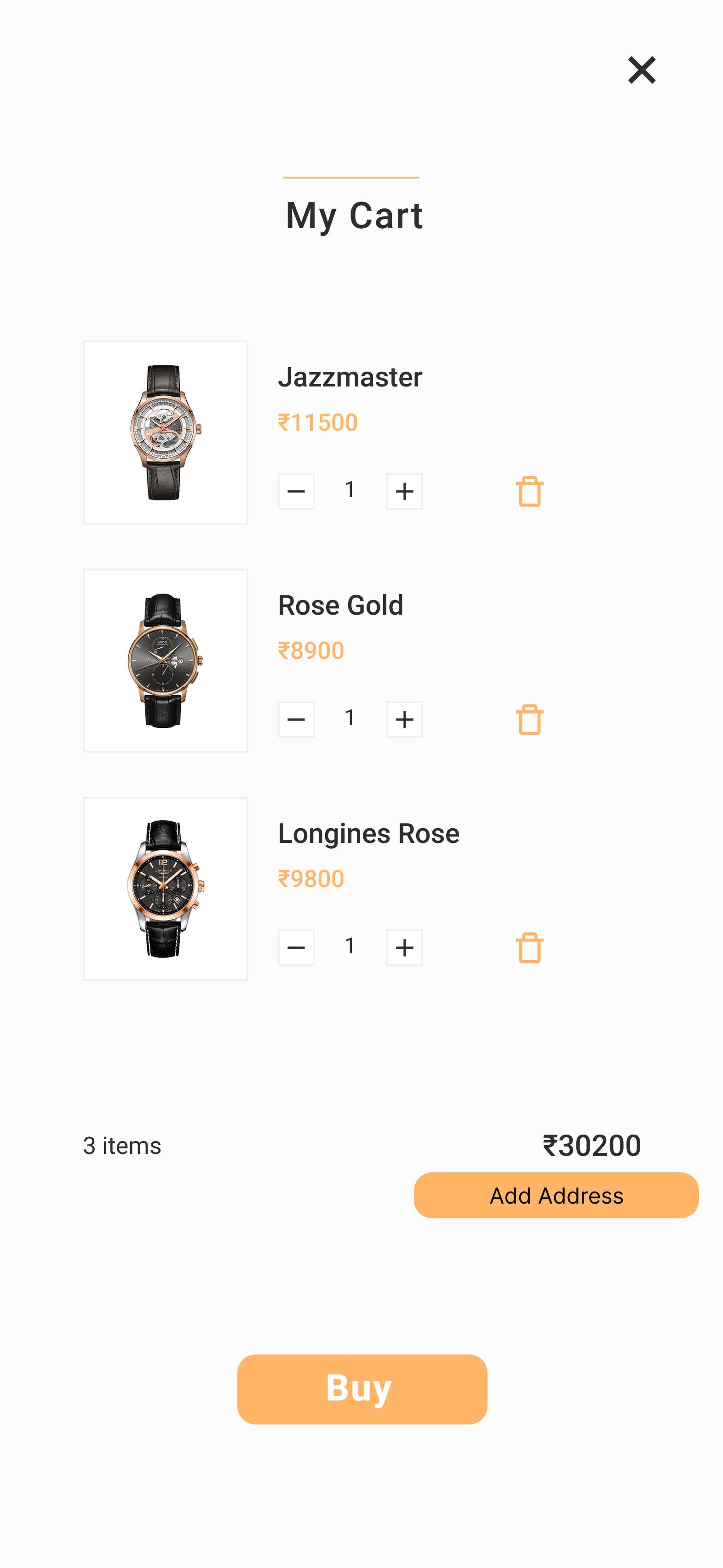This screenshot has width=723, height=1568.
Task: Select the Jazzmaster product name
Action: [350, 377]
